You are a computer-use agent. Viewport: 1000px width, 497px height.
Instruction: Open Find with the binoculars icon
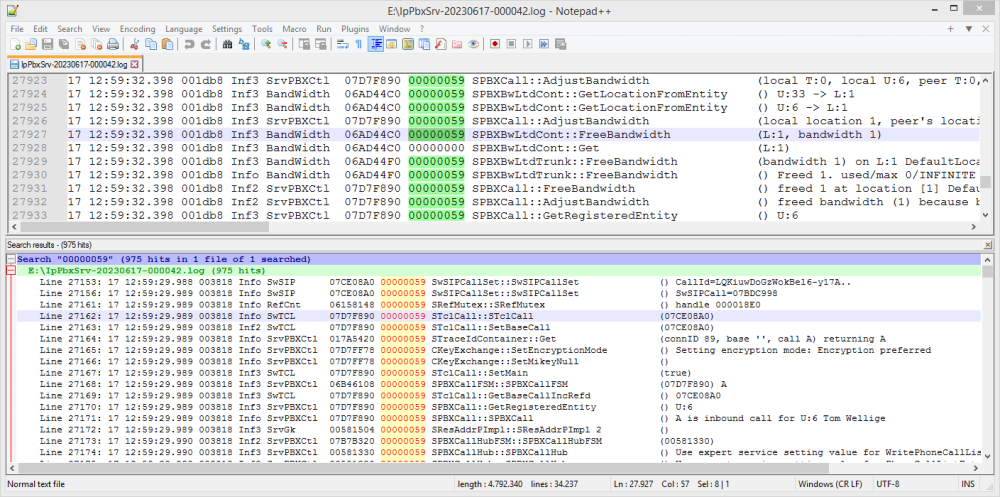tap(228, 44)
